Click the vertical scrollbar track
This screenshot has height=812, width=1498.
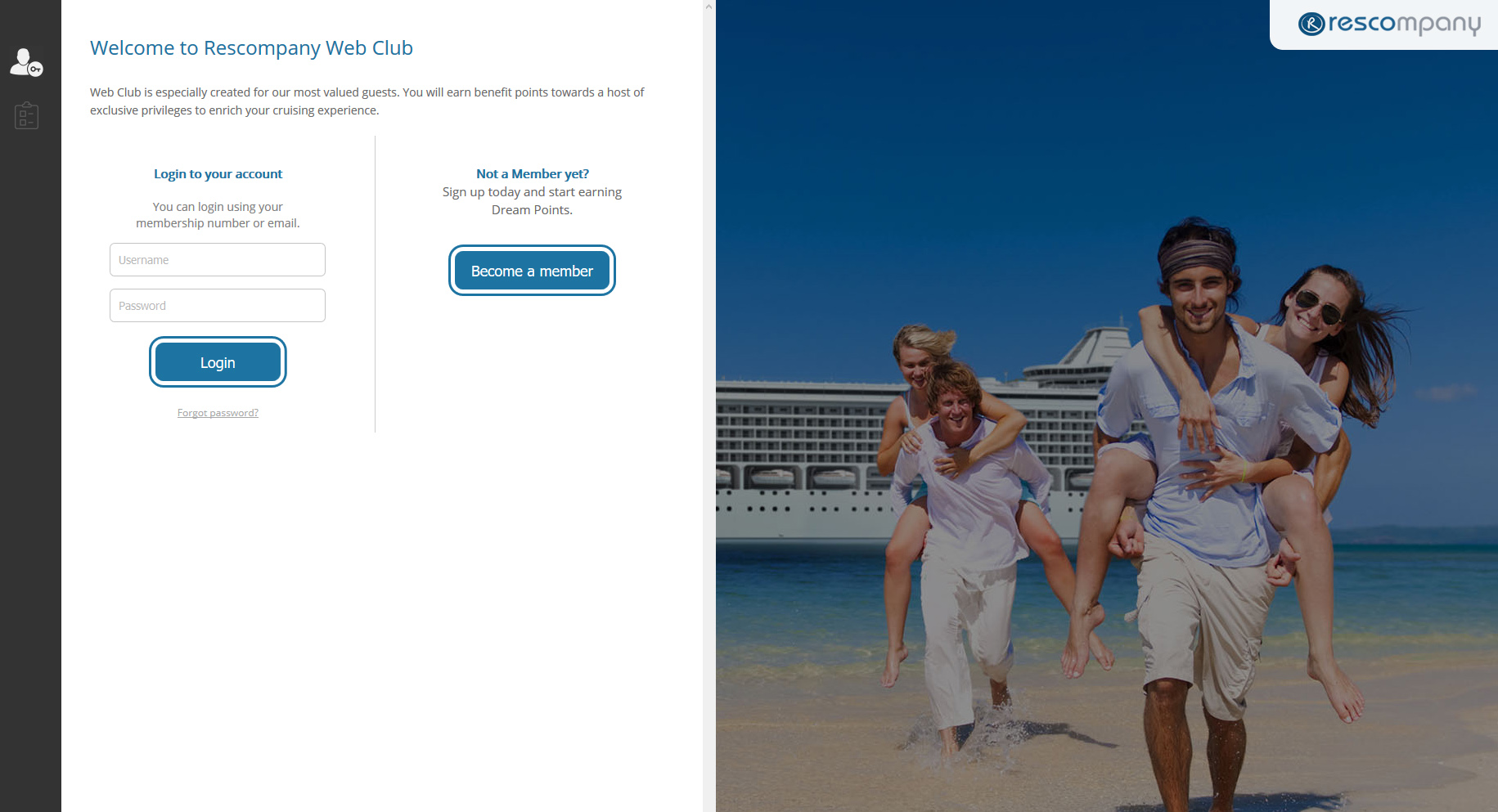tap(709, 409)
